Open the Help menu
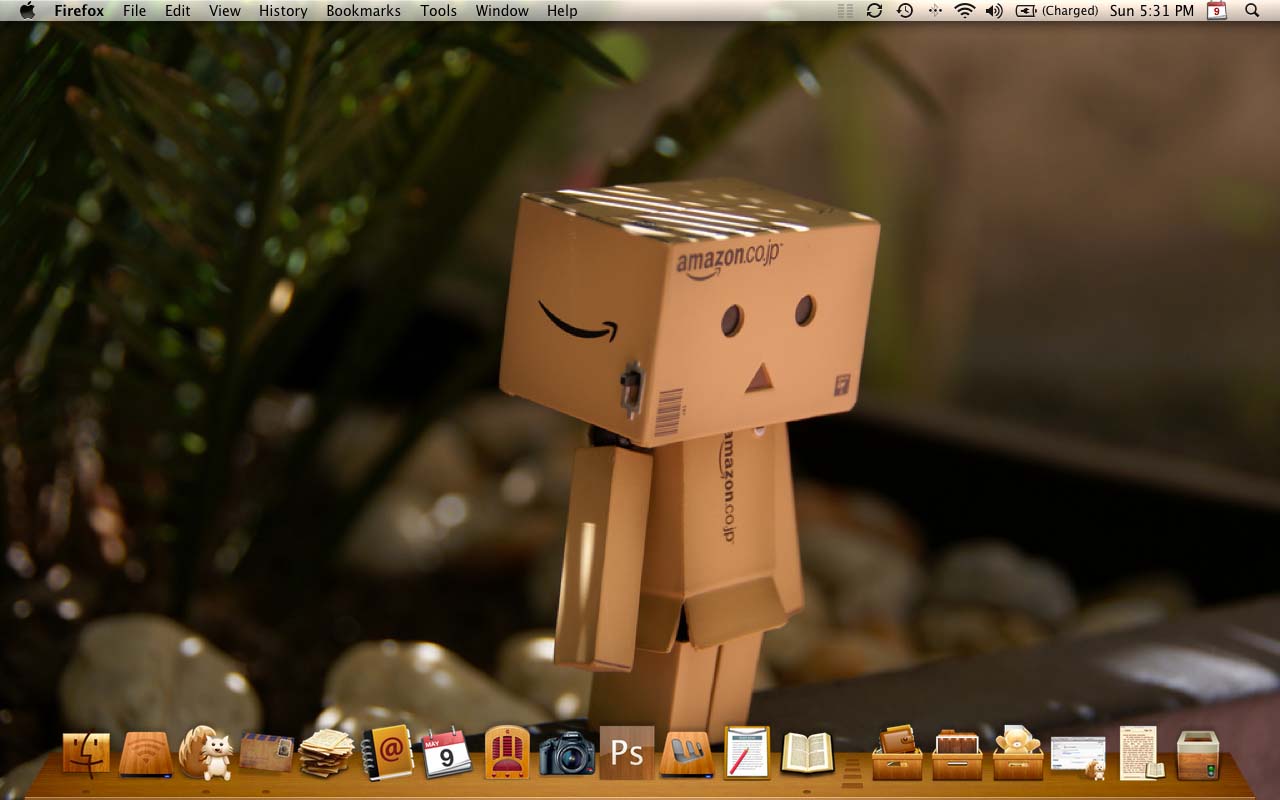Screen dimensions: 1280x800 pyautogui.click(x=562, y=11)
